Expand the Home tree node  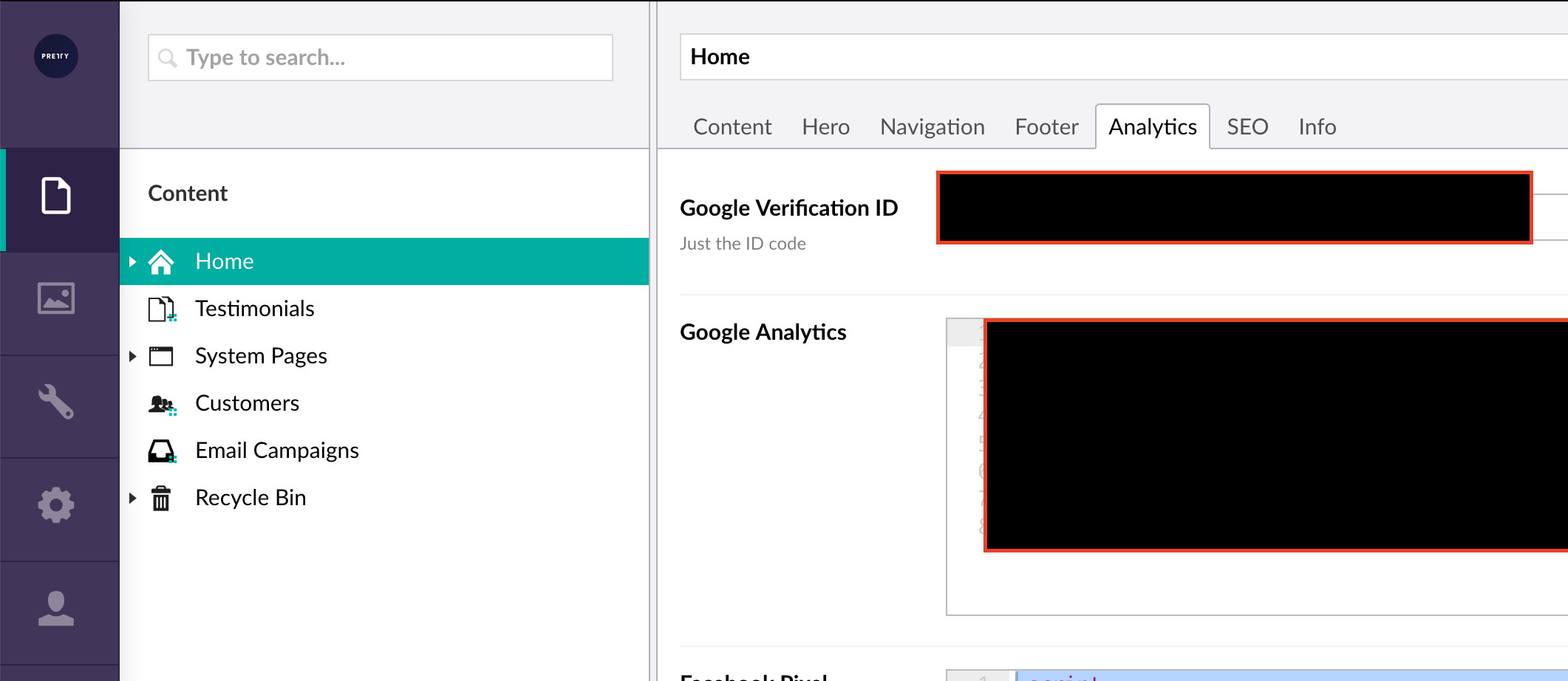click(133, 261)
